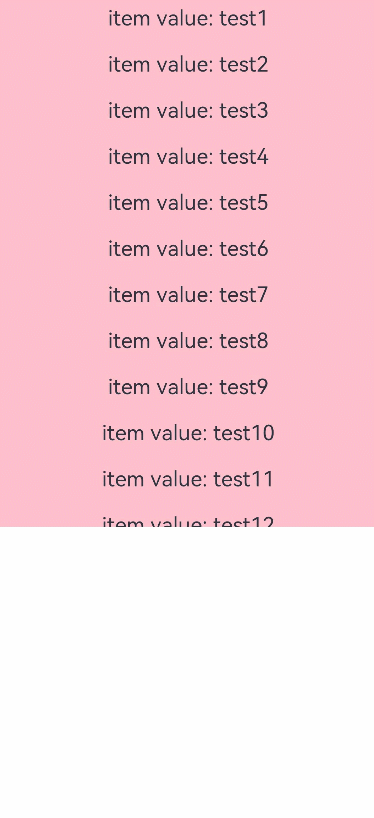This screenshot has width=374, height=818.
Task: Tap list entry 'item value: test6'
Action: [187, 249]
